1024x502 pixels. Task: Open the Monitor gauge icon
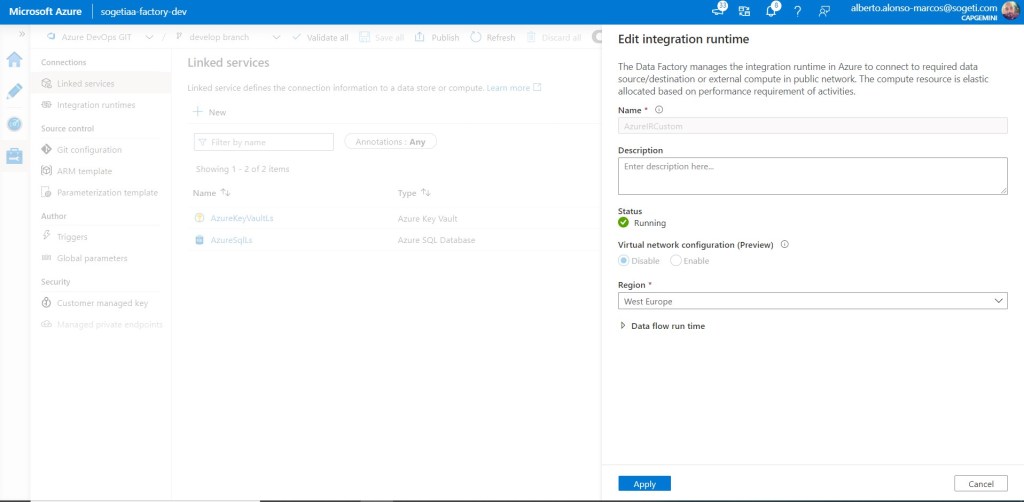pyautogui.click(x=14, y=124)
